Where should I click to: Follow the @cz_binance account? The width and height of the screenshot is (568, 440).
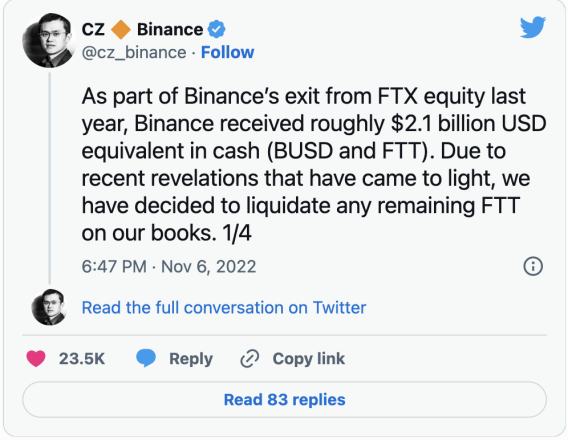(x=227, y=53)
